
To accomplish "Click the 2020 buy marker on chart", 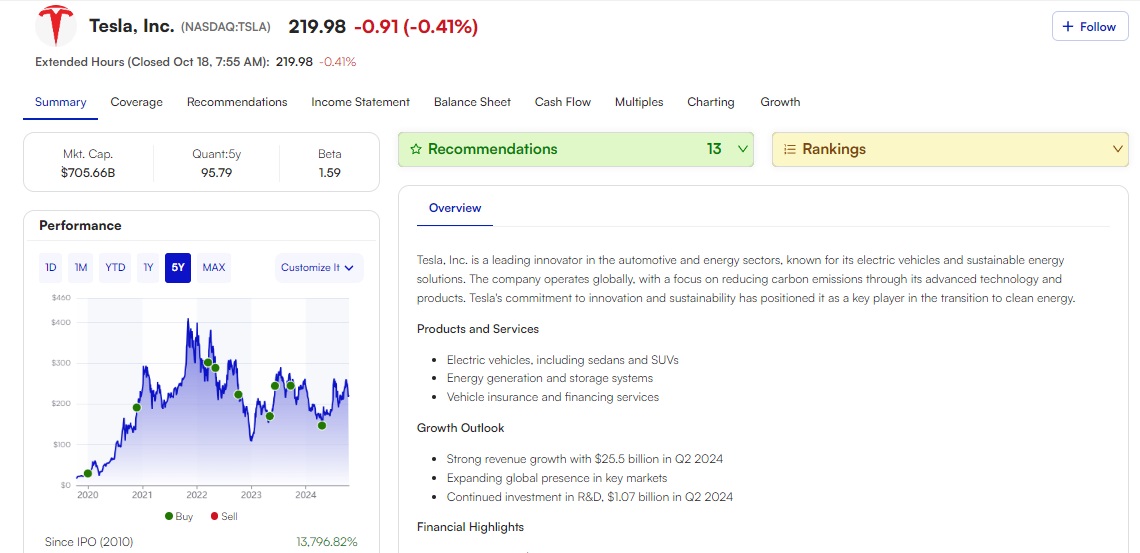I will (x=88, y=473).
